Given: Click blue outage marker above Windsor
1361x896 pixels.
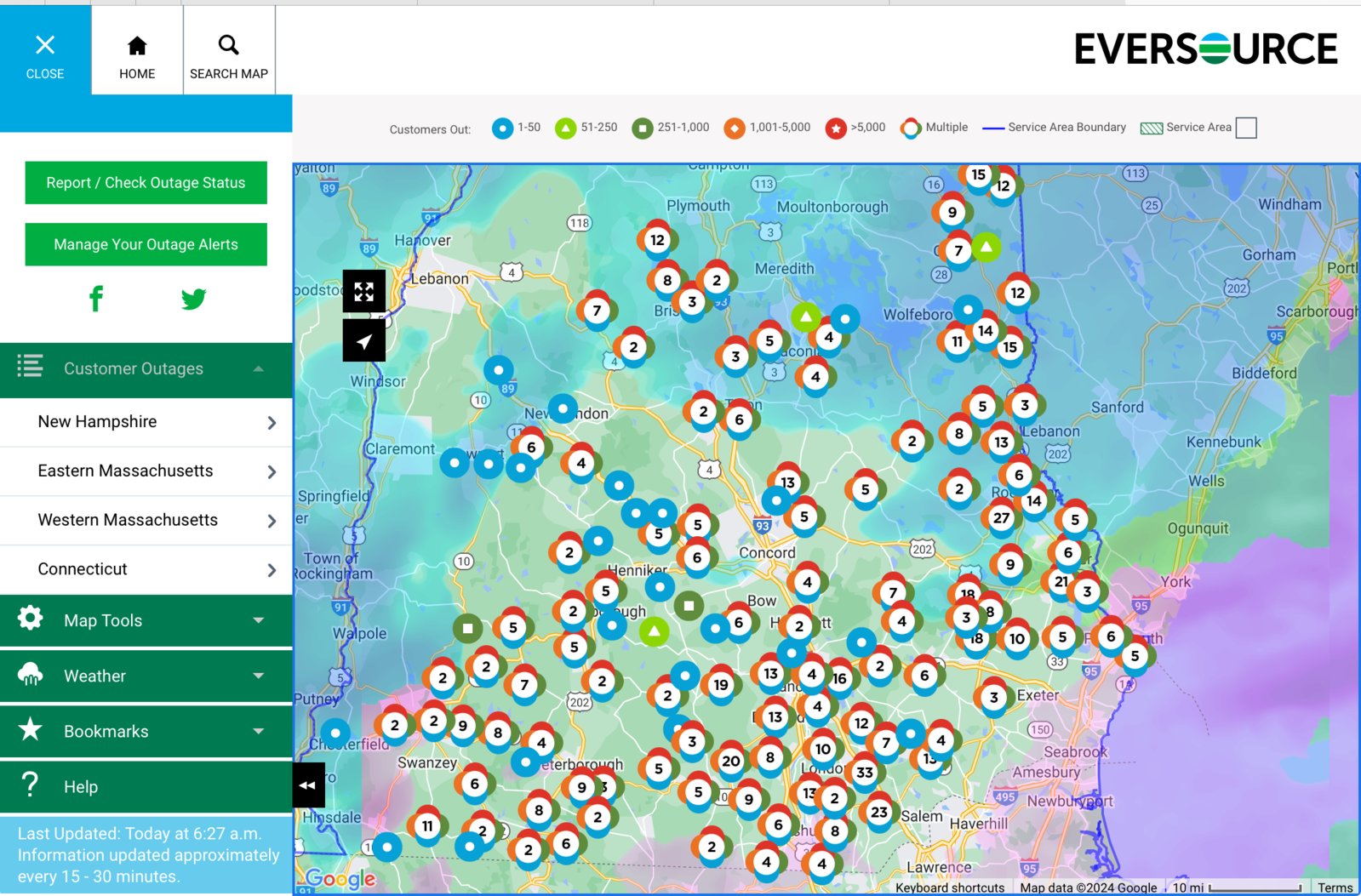Looking at the screenshot, I should (x=499, y=370).
